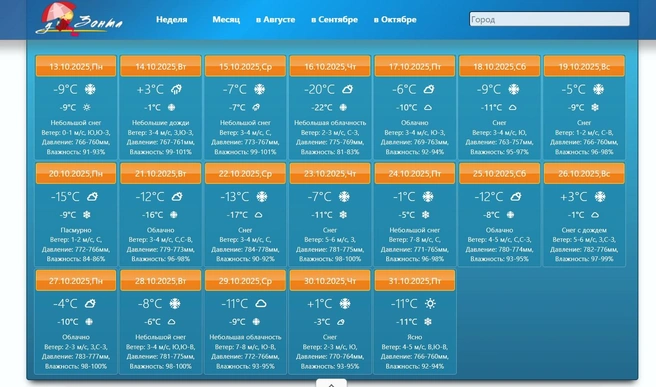656x387 pixels.
Task: Select the 25.10.2025, Сб date header
Action: click(500, 174)
